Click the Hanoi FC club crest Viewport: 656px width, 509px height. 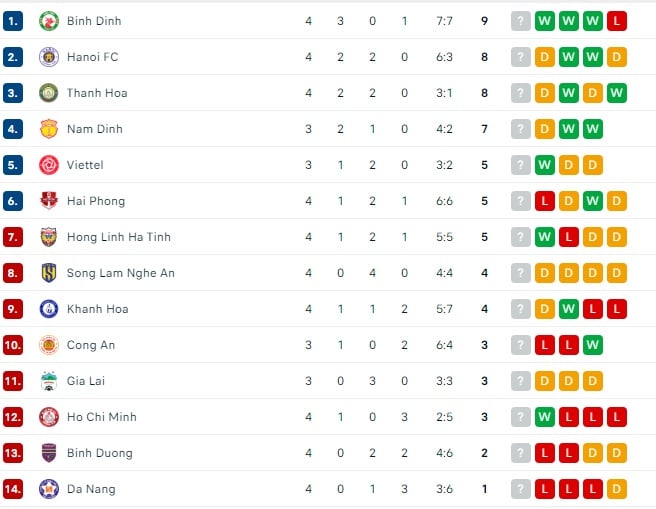point(49,57)
